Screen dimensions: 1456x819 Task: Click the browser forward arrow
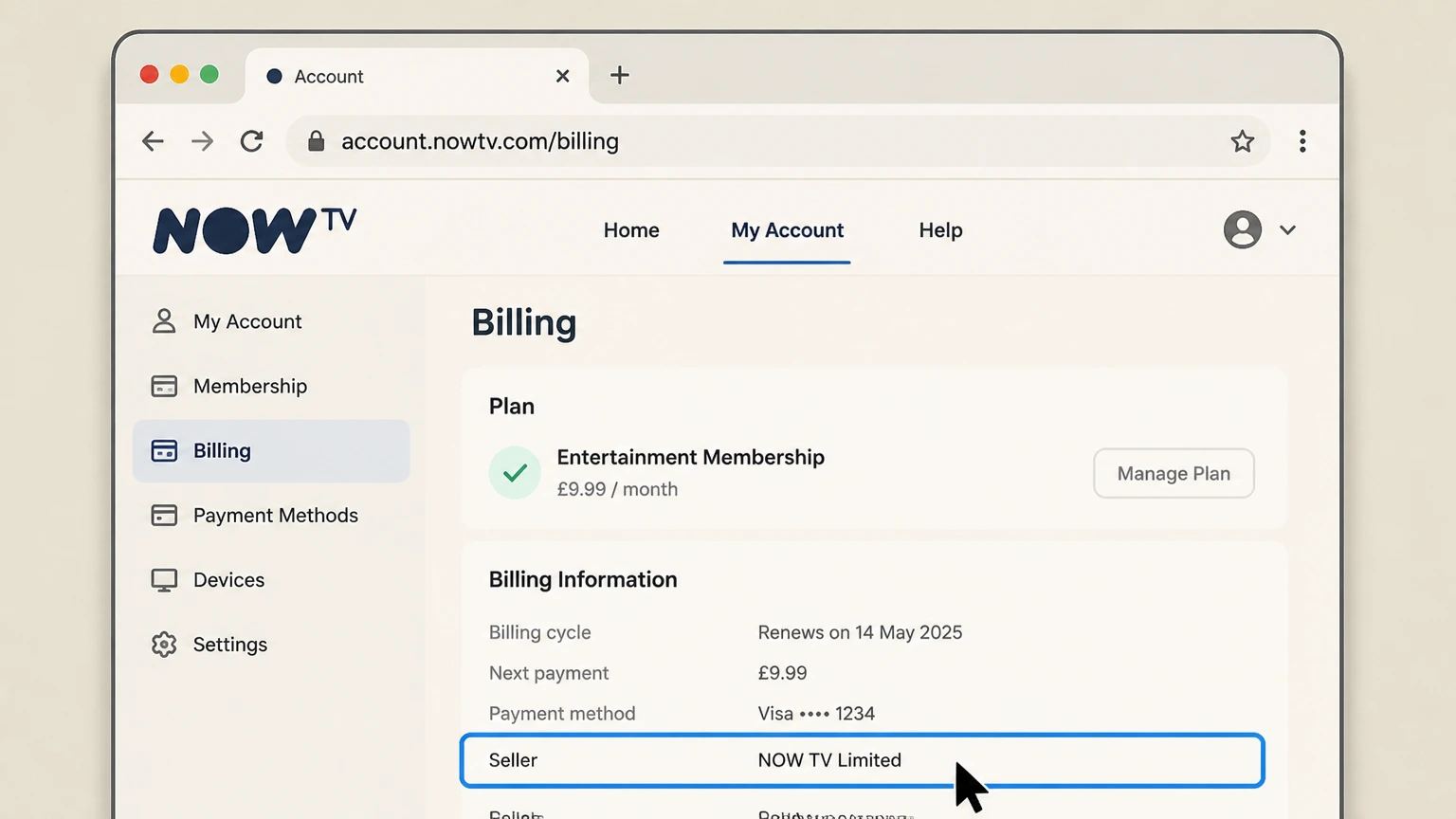point(202,141)
